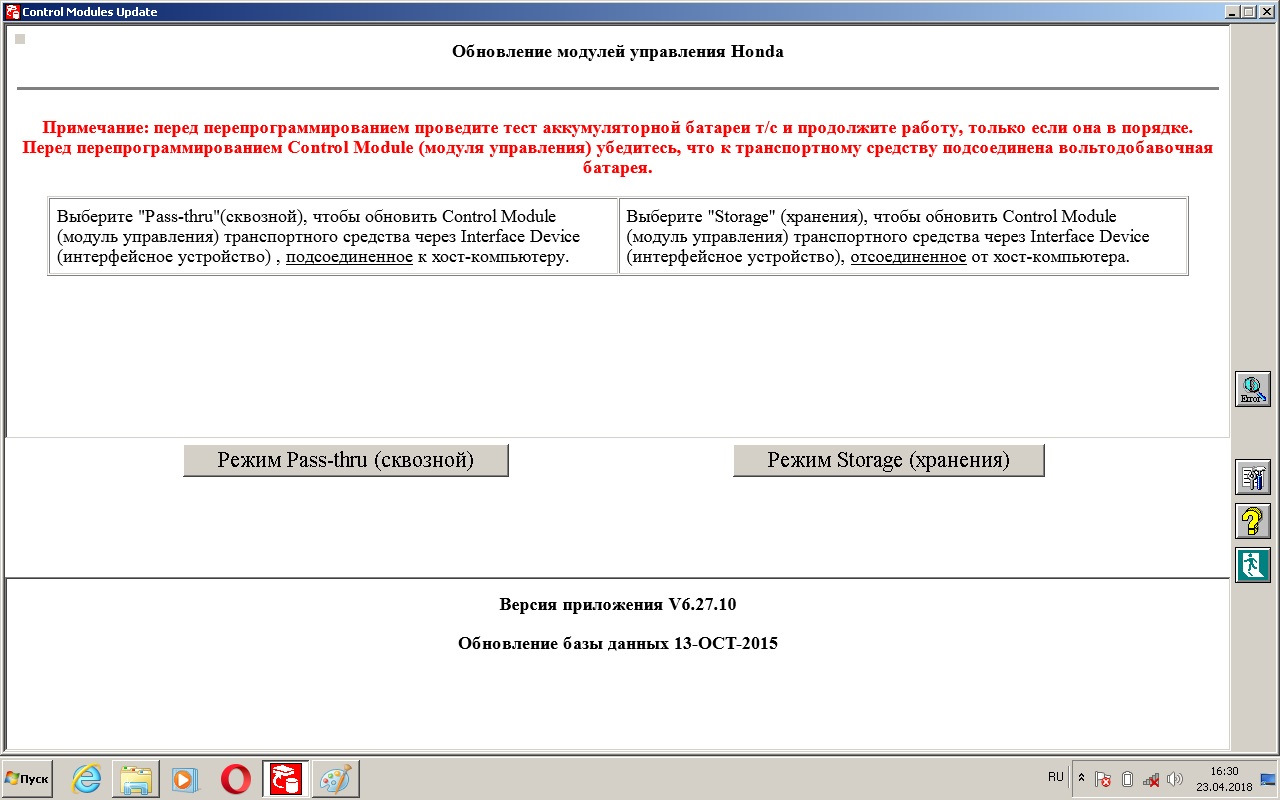Image resolution: width=1280 pixels, height=800 pixels.
Task: Open help via the yellow question mark icon
Action: click(x=1253, y=521)
